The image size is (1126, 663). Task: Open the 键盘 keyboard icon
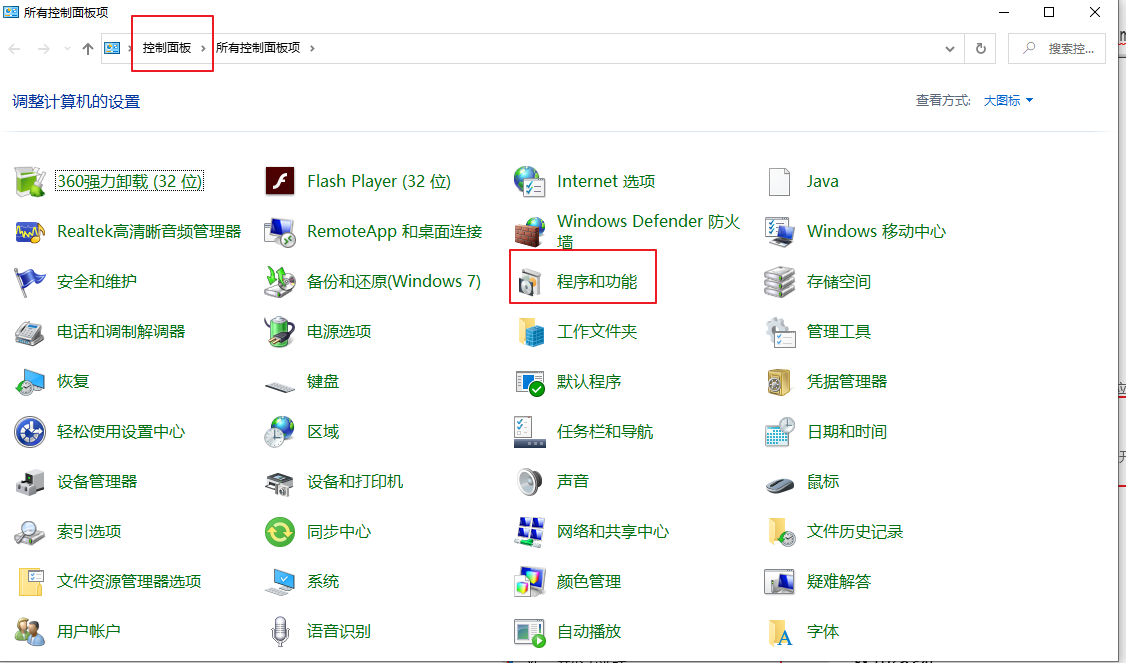(x=280, y=386)
